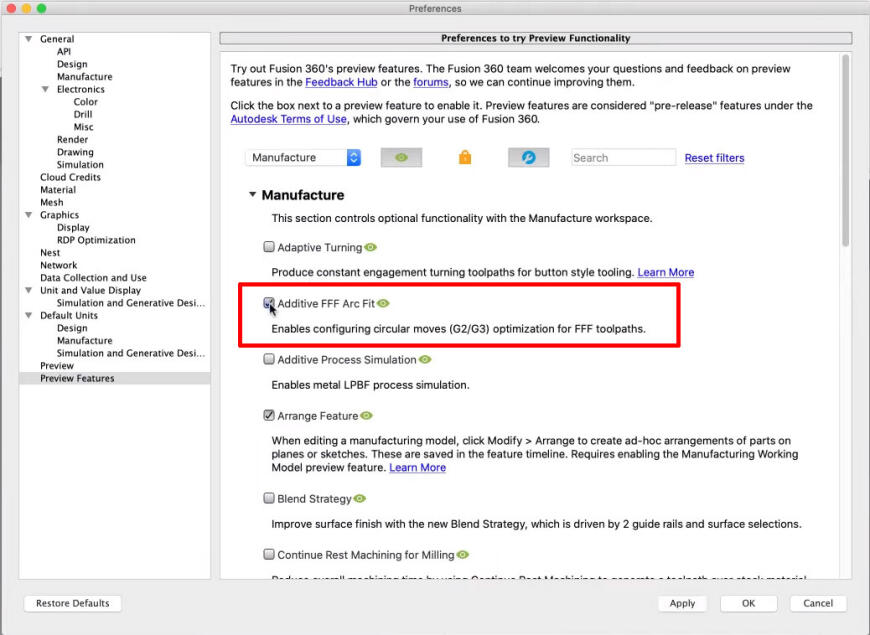
Task: Open Render preferences
Action: (x=72, y=139)
